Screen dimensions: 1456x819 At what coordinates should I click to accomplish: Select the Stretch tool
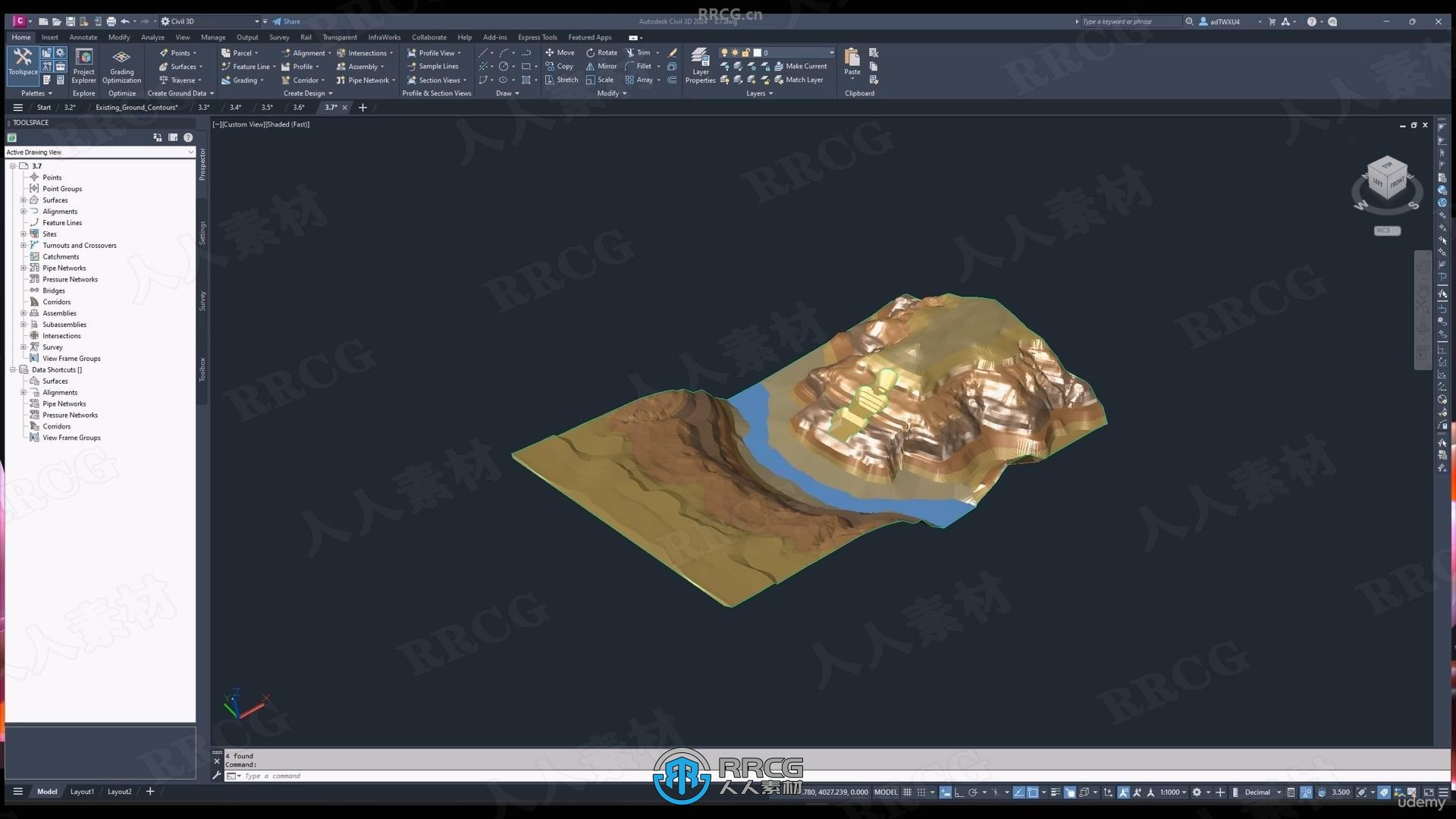point(561,80)
